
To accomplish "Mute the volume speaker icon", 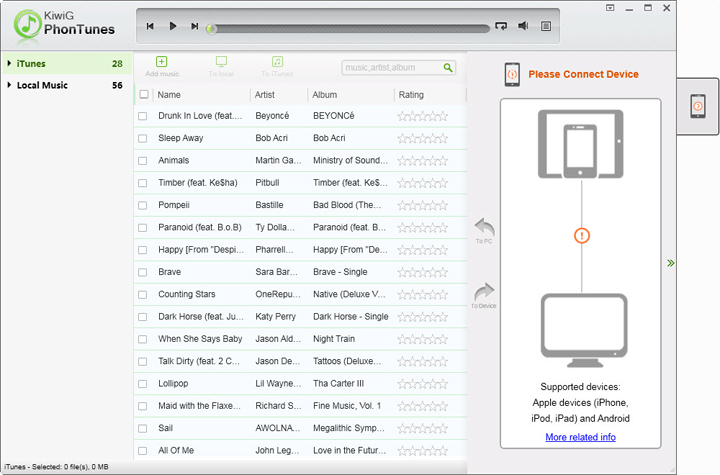I will click(x=523, y=26).
